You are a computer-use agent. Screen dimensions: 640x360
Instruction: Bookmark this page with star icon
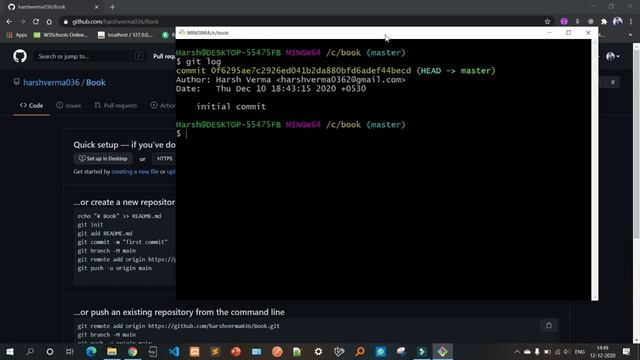(547, 22)
